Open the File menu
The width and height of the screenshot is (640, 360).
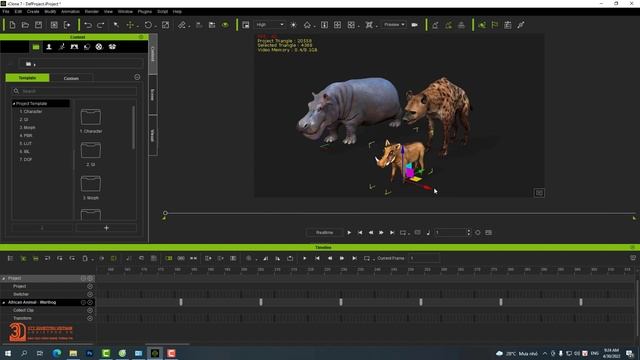point(6,11)
